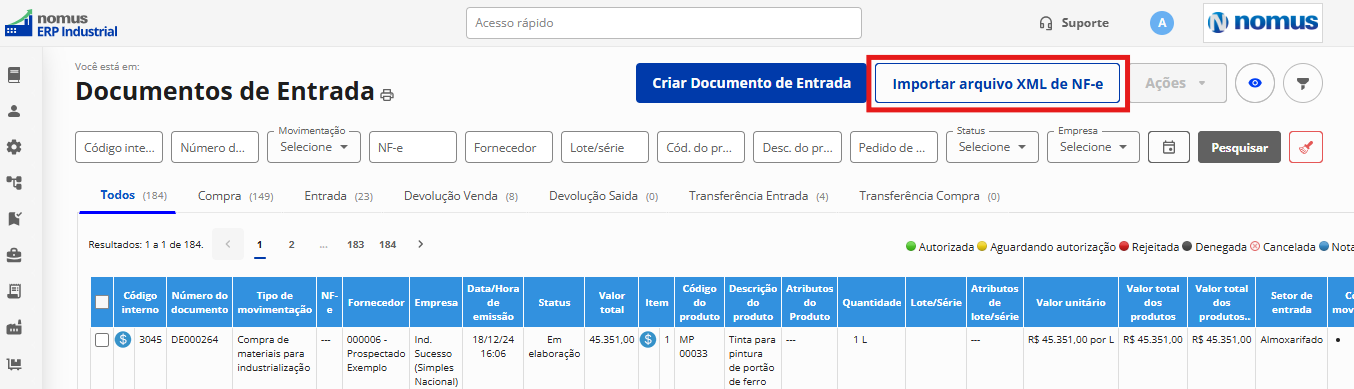Click the calendar date filter icon
Viewport: 1354px width, 389px height.
point(1168,147)
